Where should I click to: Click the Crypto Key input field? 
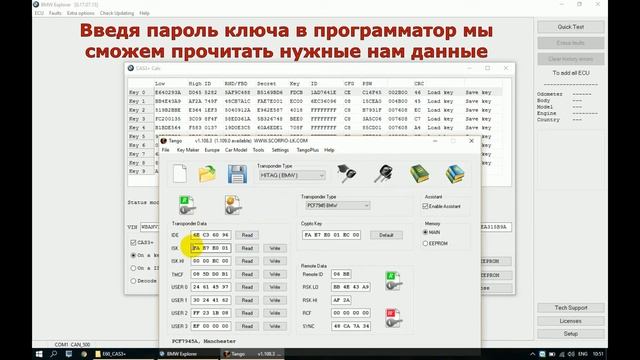[331, 235]
